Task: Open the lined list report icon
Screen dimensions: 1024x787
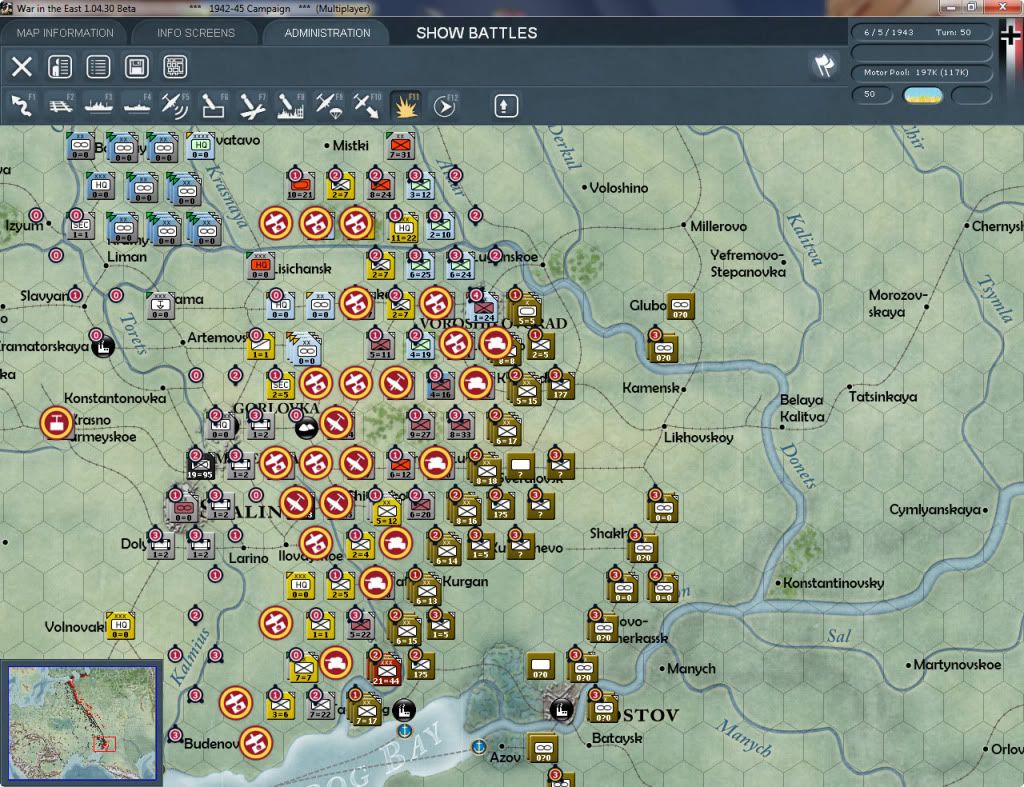Action: coord(98,67)
